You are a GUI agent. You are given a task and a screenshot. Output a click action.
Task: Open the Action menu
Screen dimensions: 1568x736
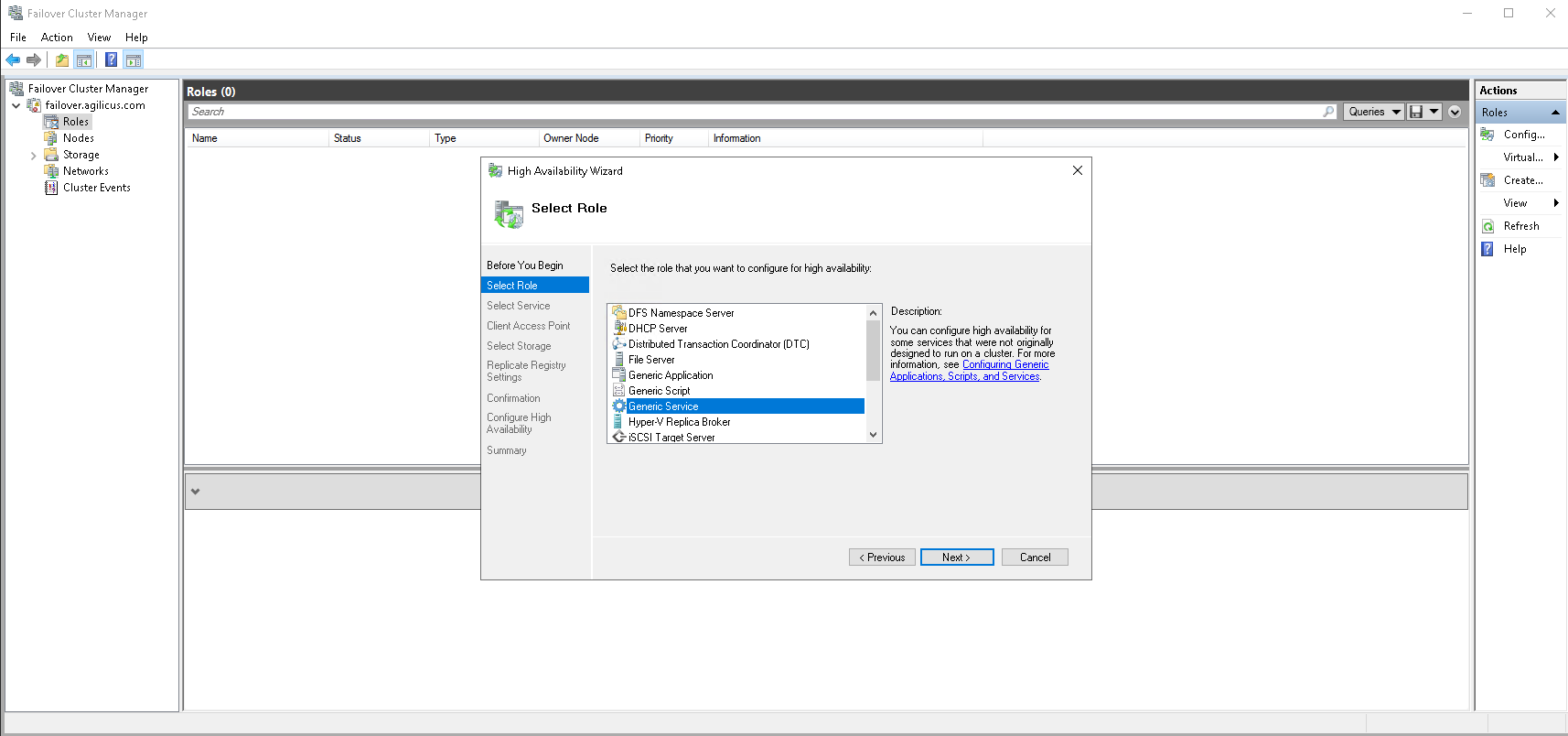tap(57, 38)
